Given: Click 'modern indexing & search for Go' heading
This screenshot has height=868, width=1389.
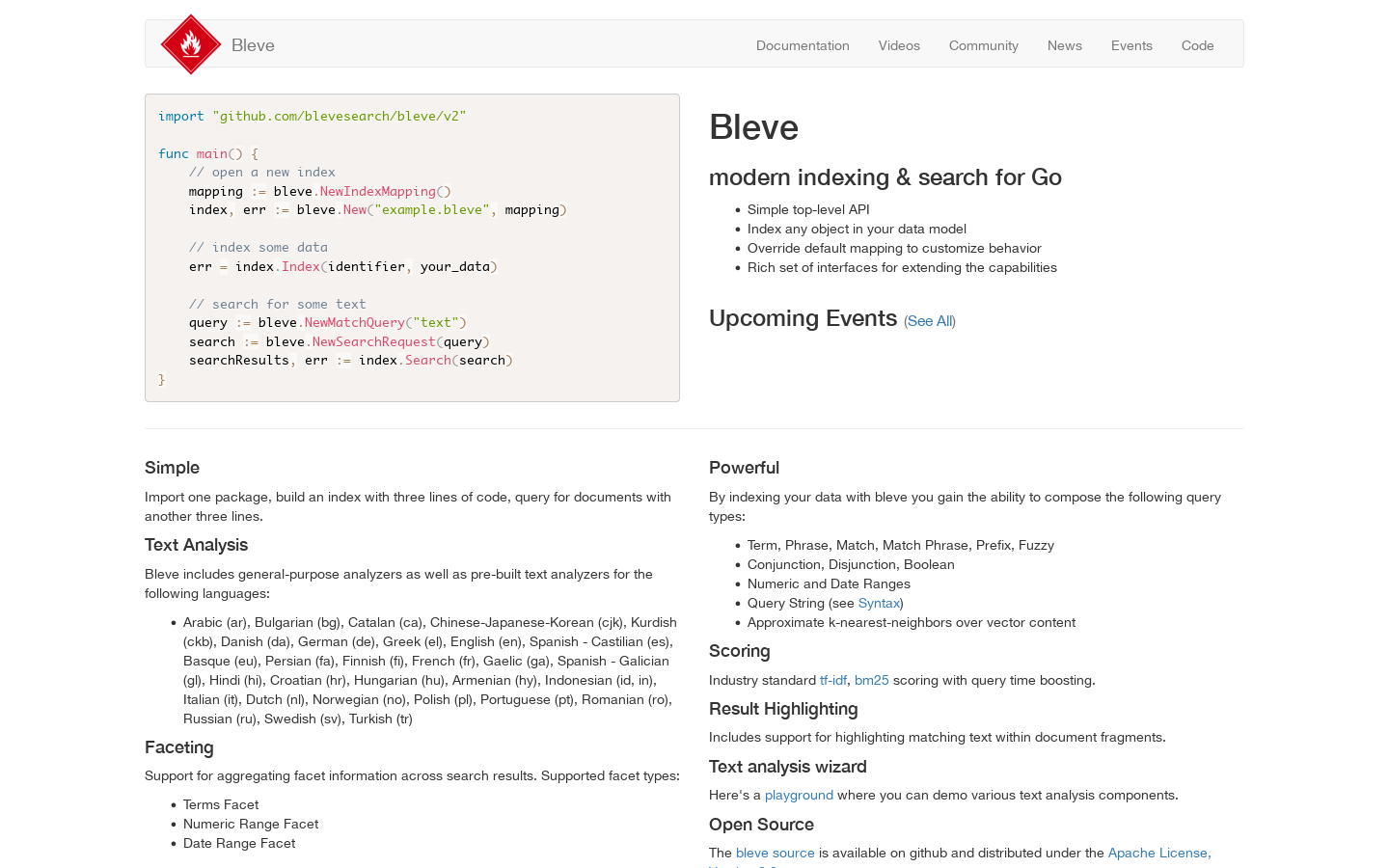Looking at the screenshot, I should tap(885, 177).
